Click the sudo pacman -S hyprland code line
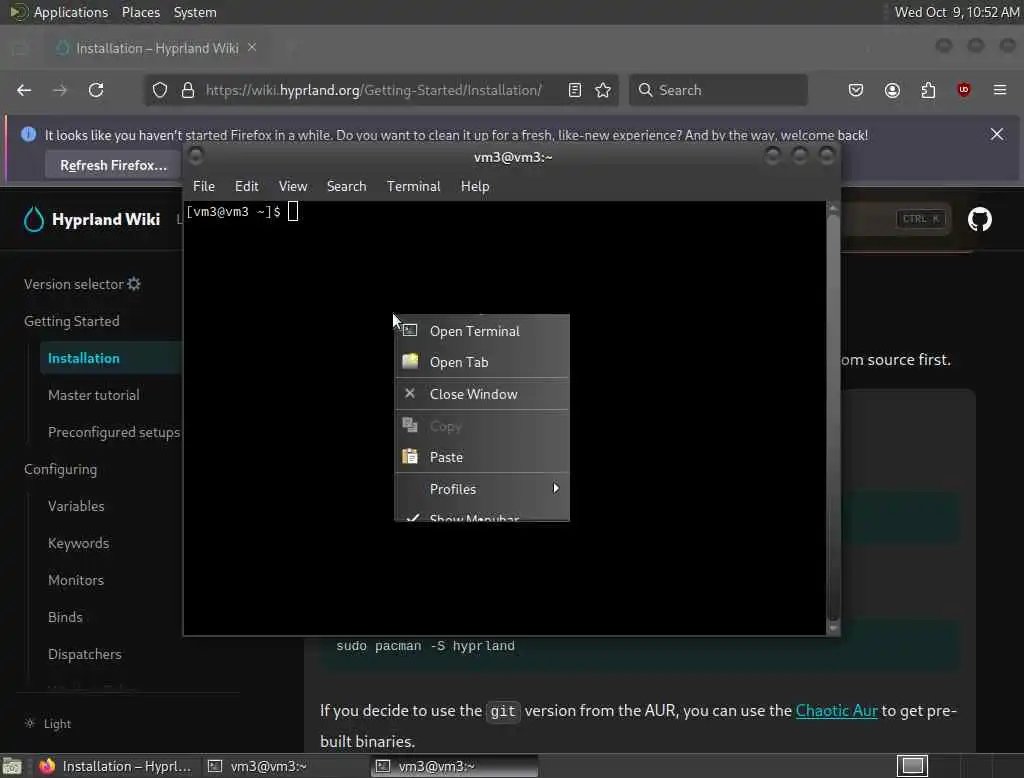Viewport: 1024px width, 778px height. pos(425,646)
